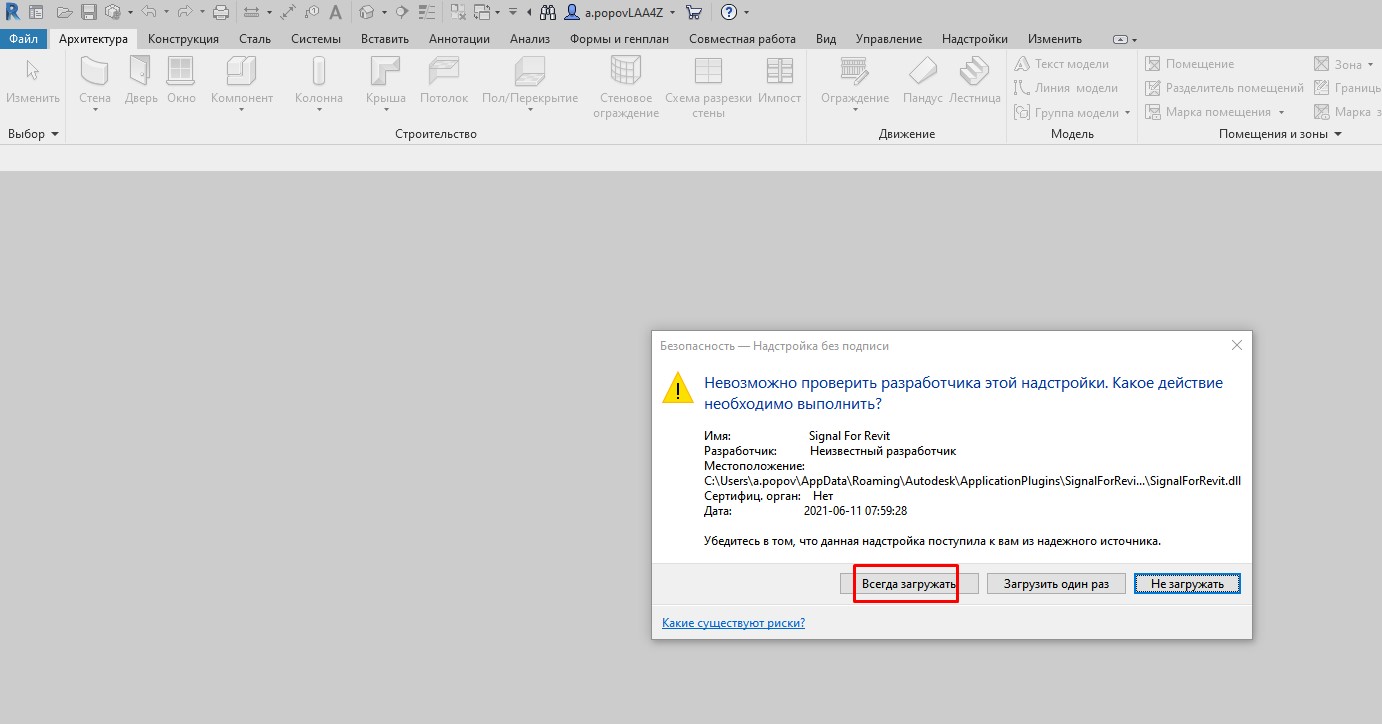Image resolution: width=1382 pixels, height=724 pixels.
Task: Click Помещение in the ribbon
Action: tap(1190, 64)
